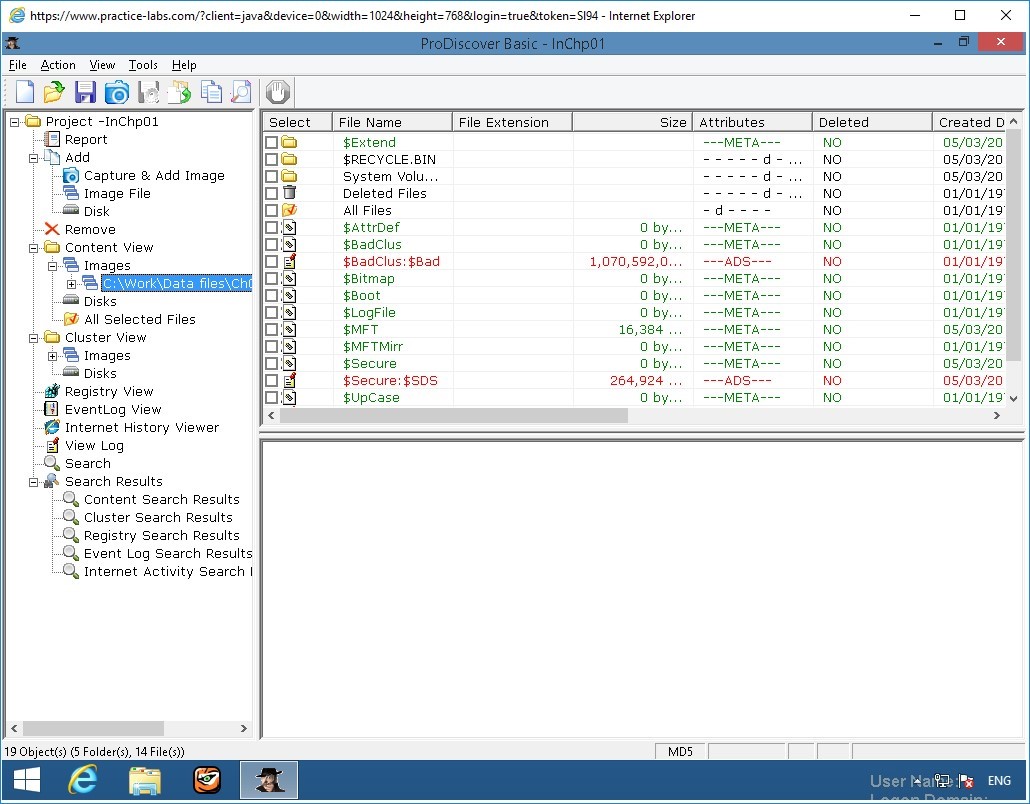The image size is (1030, 804).
Task: Open Event Log Search Results
Action: pos(168,554)
